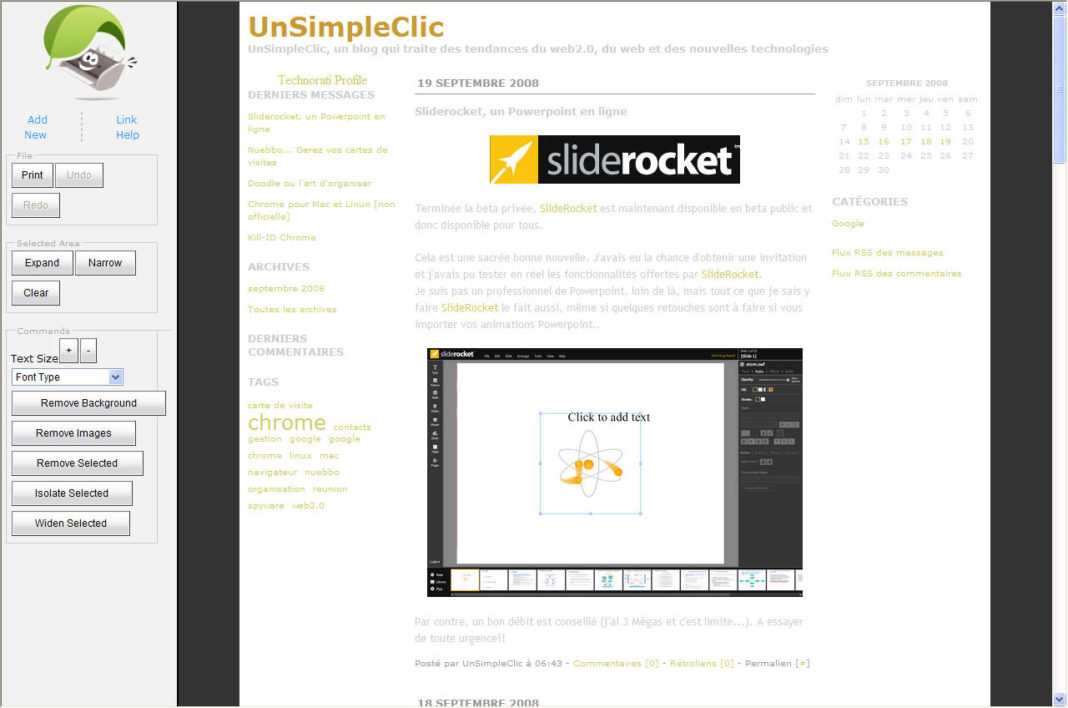Click the Expand selected area button
The height and width of the screenshot is (708, 1068).
click(x=42, y=263)
